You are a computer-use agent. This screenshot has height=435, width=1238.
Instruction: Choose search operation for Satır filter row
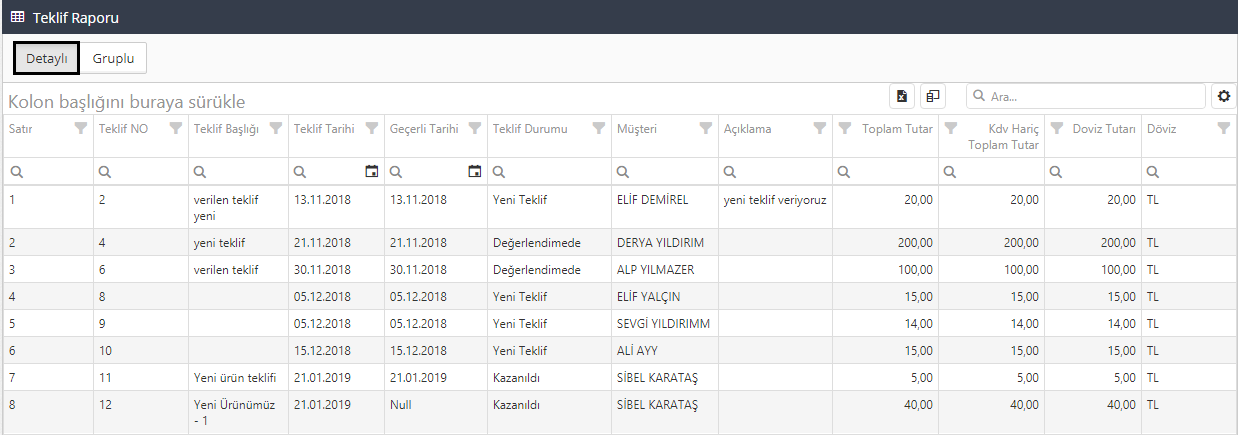tap(16, 172)
